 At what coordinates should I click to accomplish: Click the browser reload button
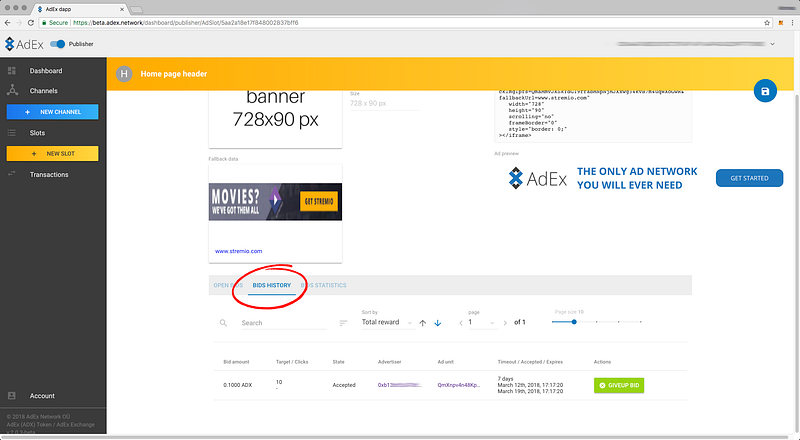click(x=31, y=22)
